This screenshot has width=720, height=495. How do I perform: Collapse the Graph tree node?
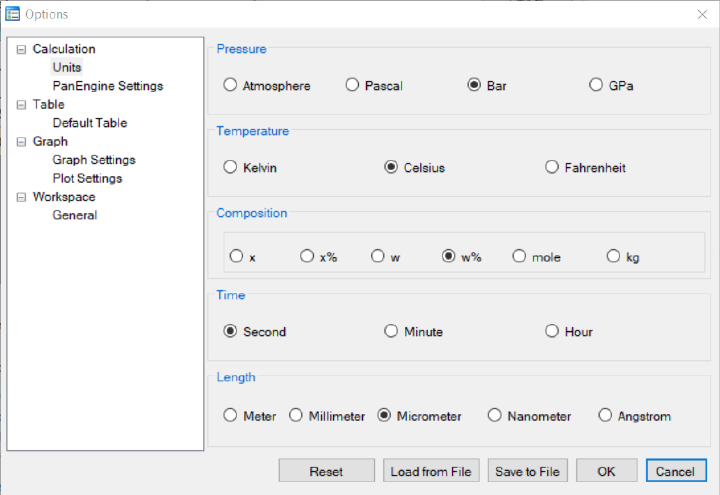coord(21,142)
